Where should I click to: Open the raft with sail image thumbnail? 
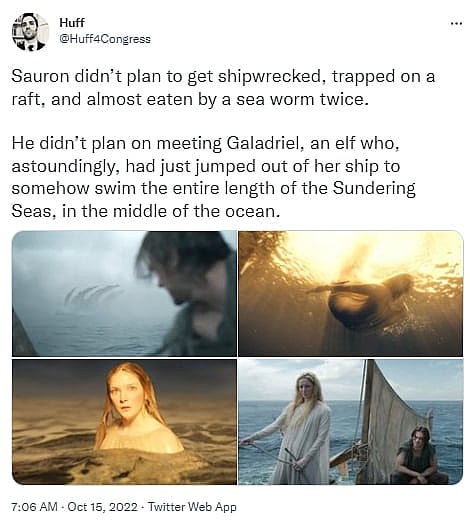351,421
